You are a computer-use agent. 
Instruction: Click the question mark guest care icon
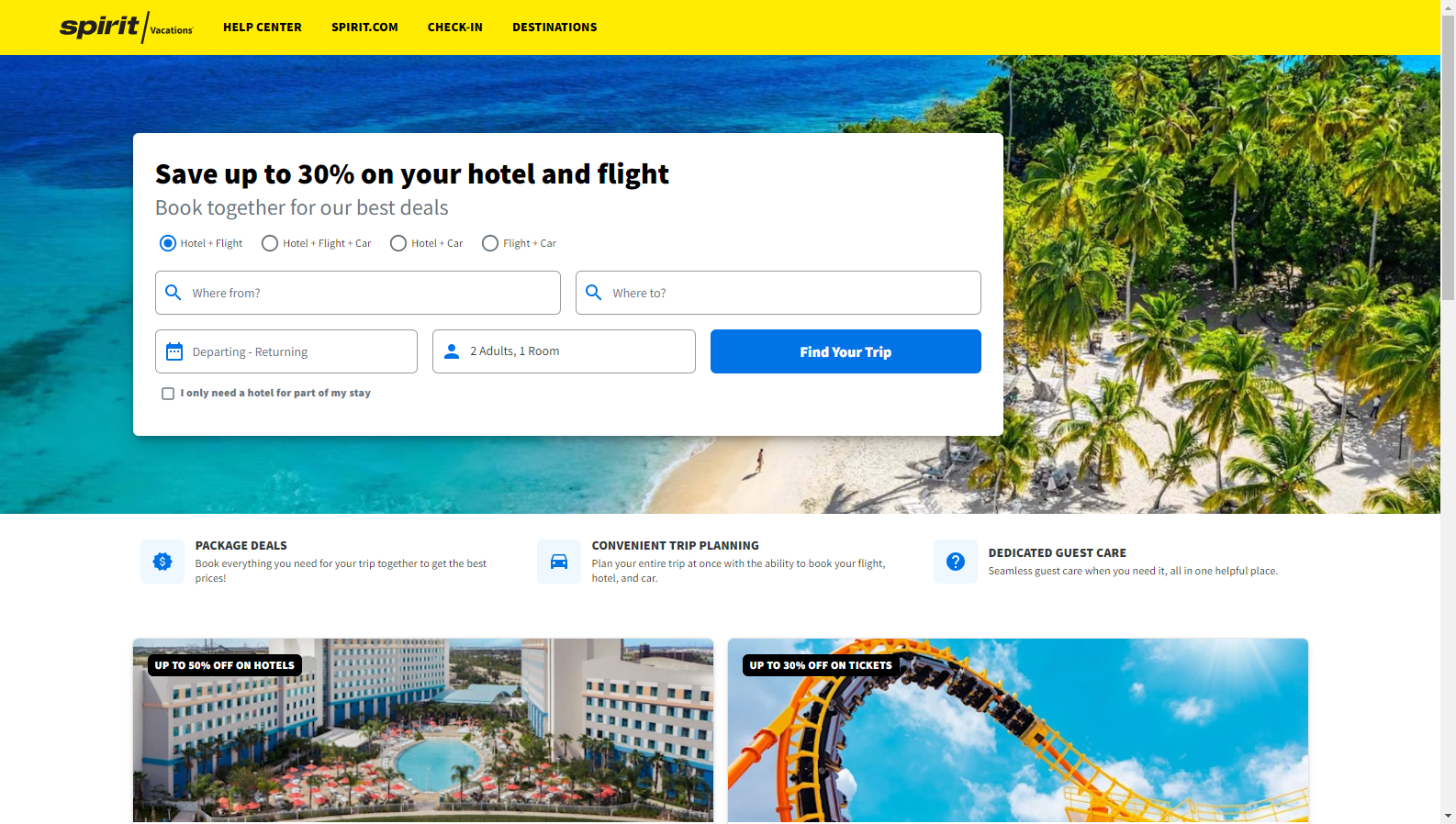point(956,562)
